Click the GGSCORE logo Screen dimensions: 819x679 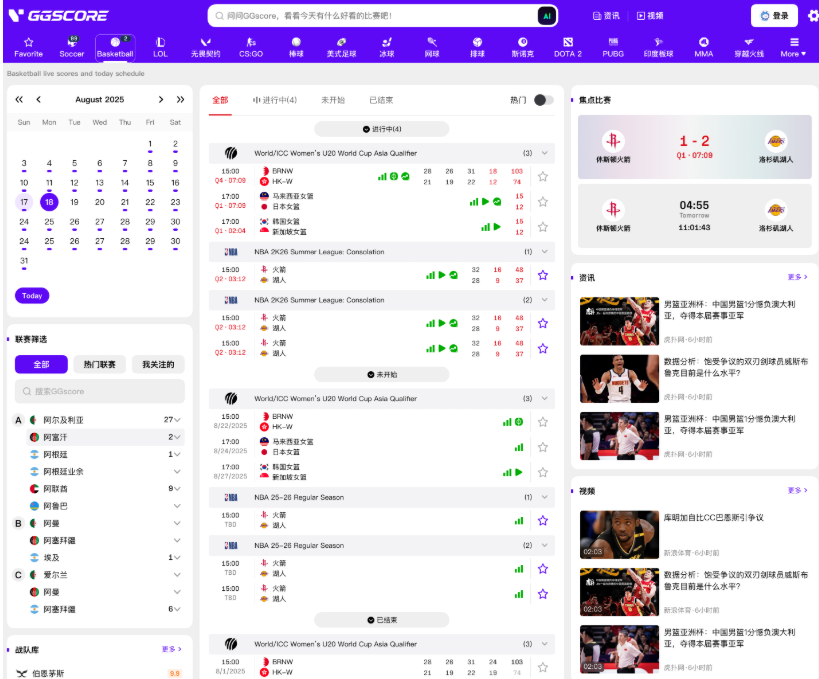point(58,16)
